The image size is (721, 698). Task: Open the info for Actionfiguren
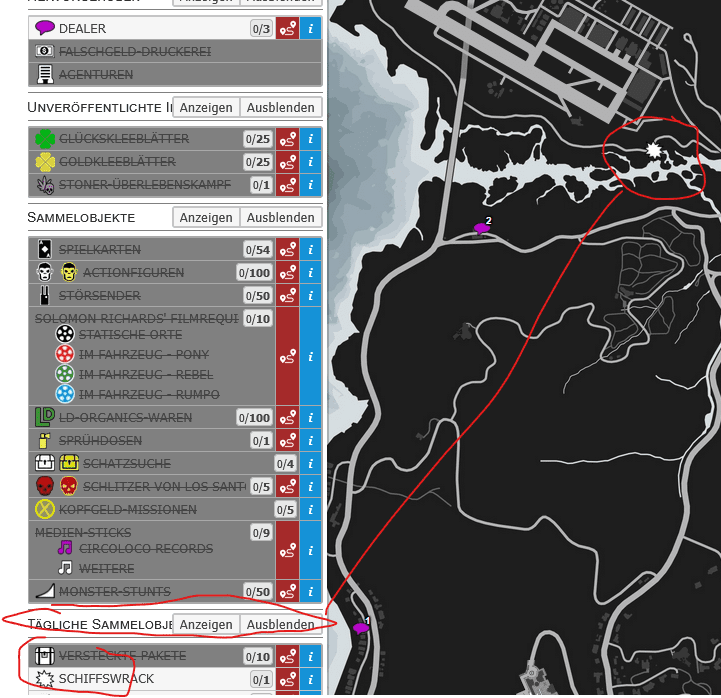point(310,273)
